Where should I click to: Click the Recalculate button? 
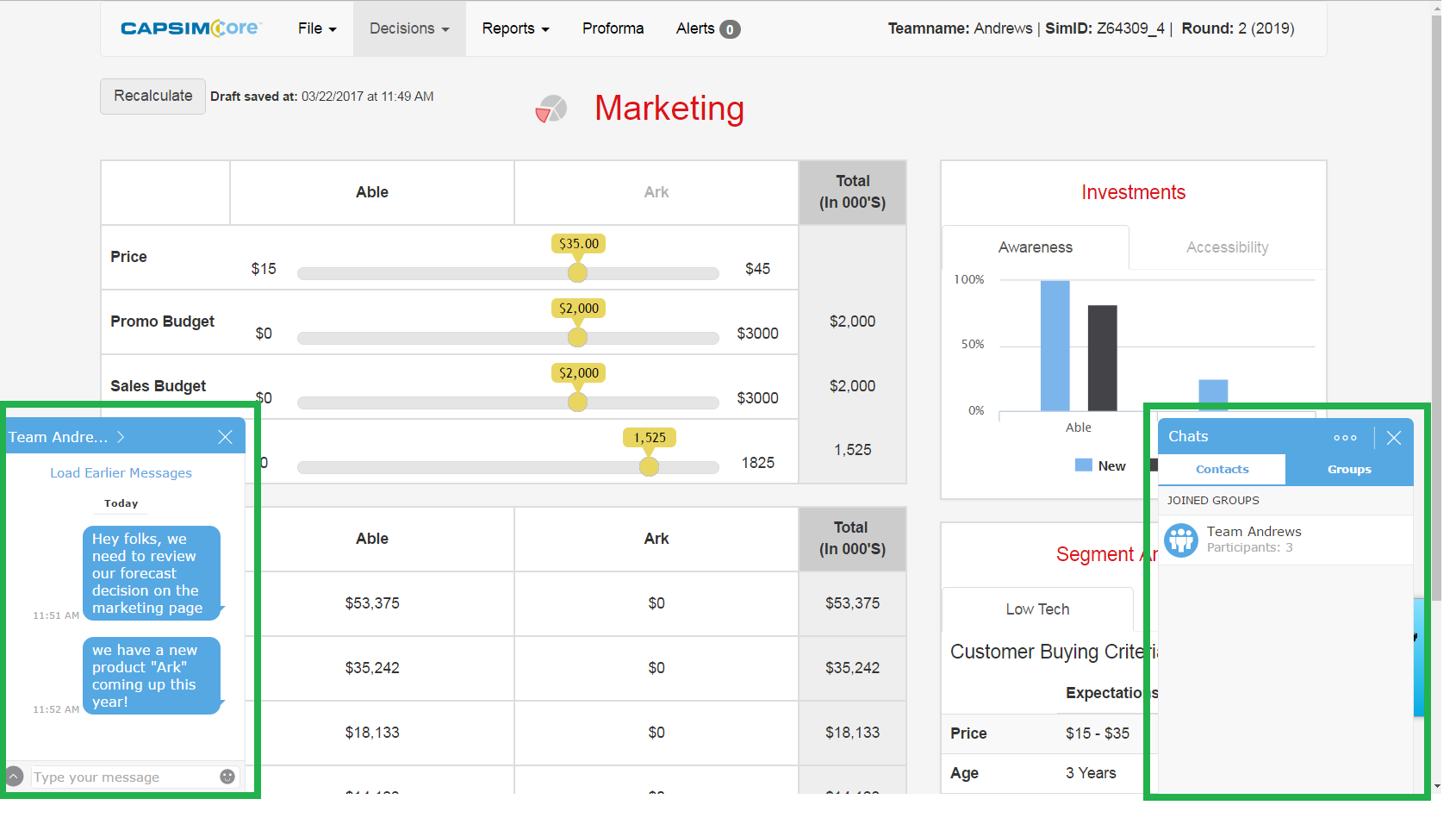point(152,96)
